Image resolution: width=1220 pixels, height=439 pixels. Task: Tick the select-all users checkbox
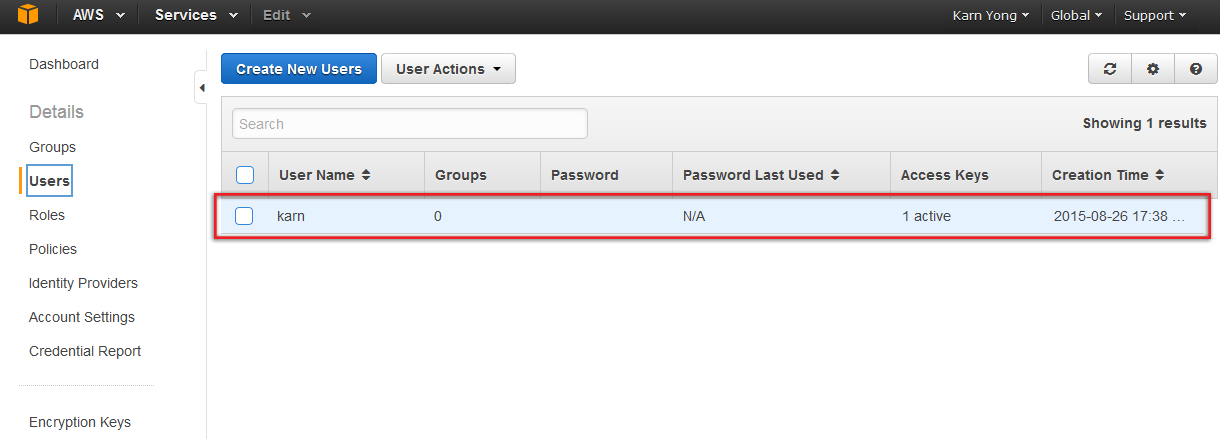point(245,175)
